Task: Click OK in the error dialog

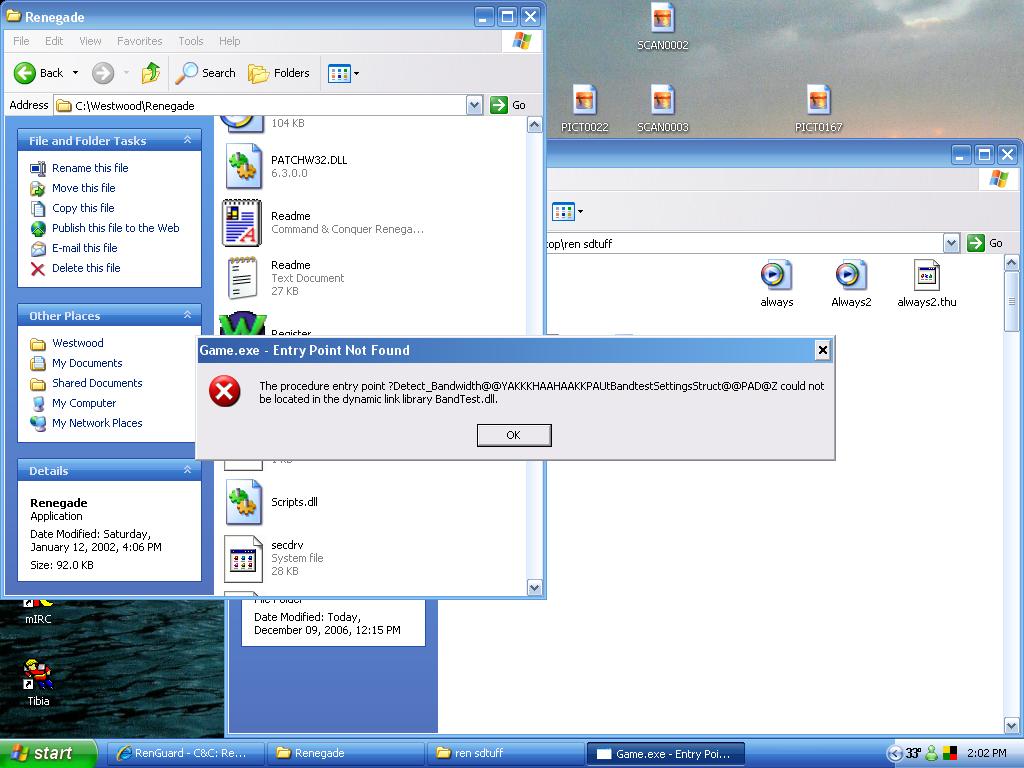Action: tap(513, 435)
